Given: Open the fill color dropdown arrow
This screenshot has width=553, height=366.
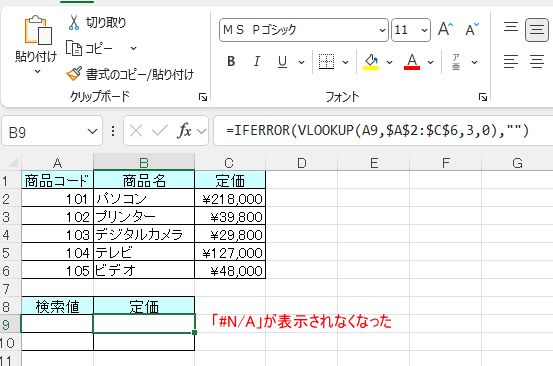Looking at the screenshot, I should (x=389, y=62).
